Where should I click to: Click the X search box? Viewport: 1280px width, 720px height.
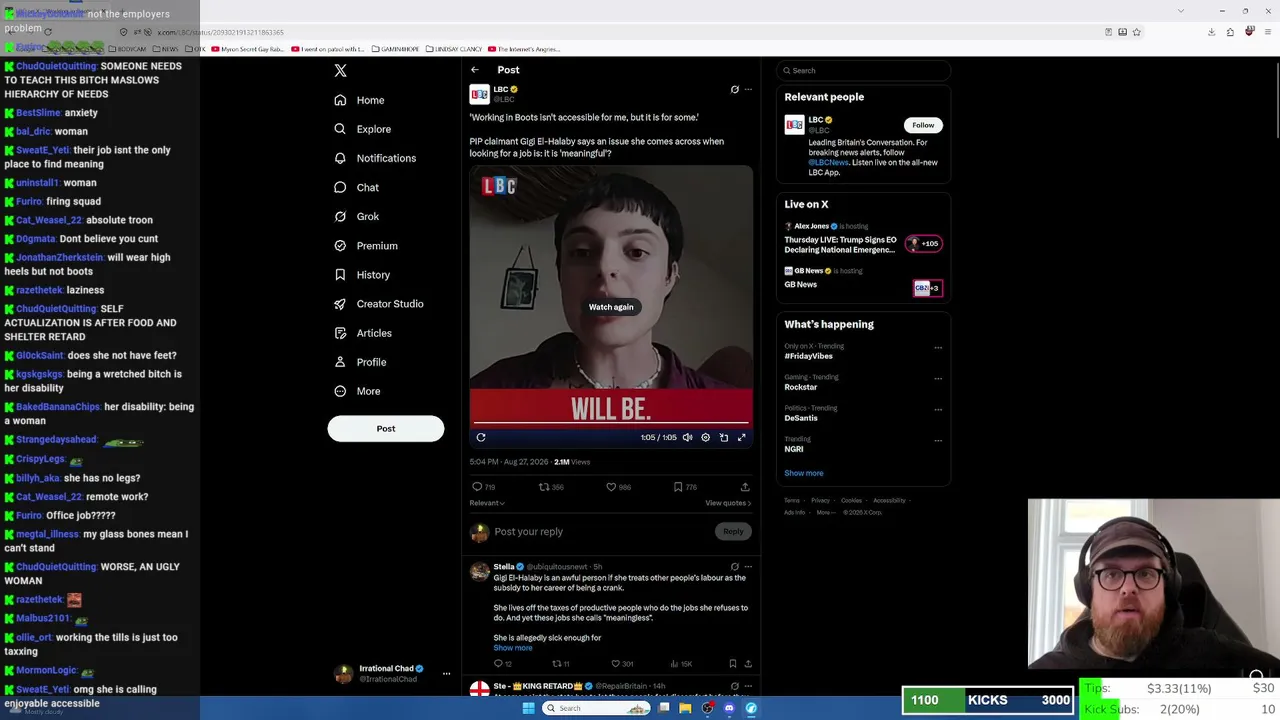(863, 70)
